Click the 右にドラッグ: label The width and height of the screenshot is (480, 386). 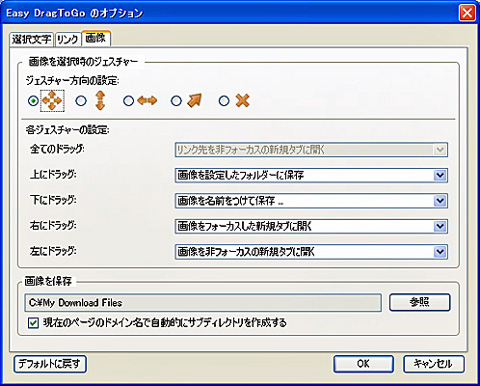[x=53, y=225]
